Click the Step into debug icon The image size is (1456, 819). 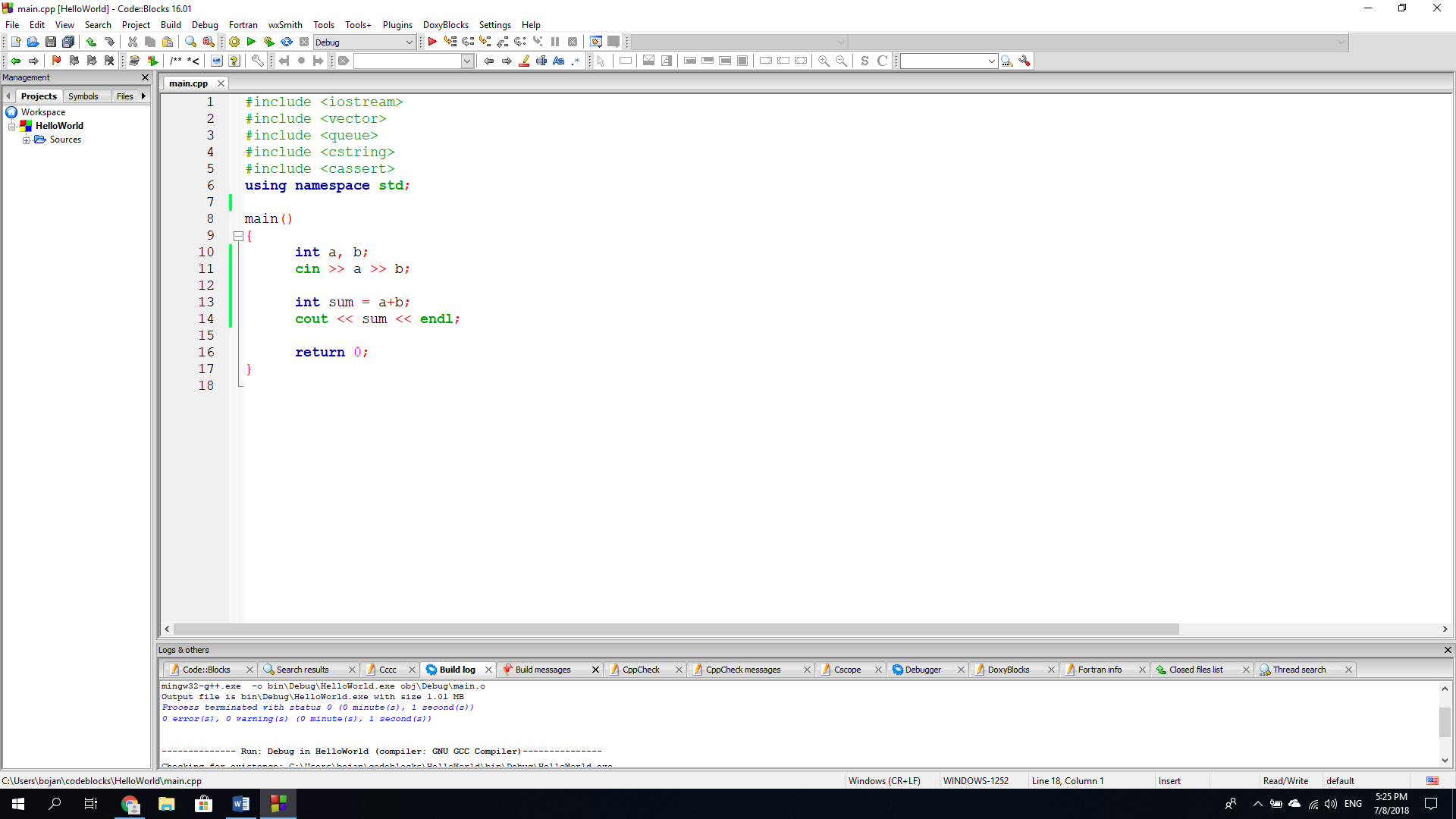point(485,42)
